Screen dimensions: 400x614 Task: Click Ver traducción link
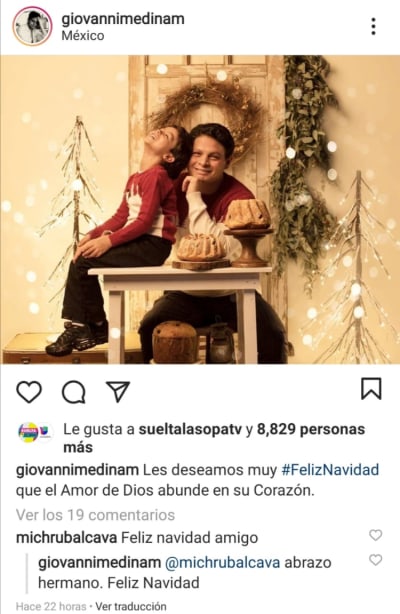[x=131, y=606]
